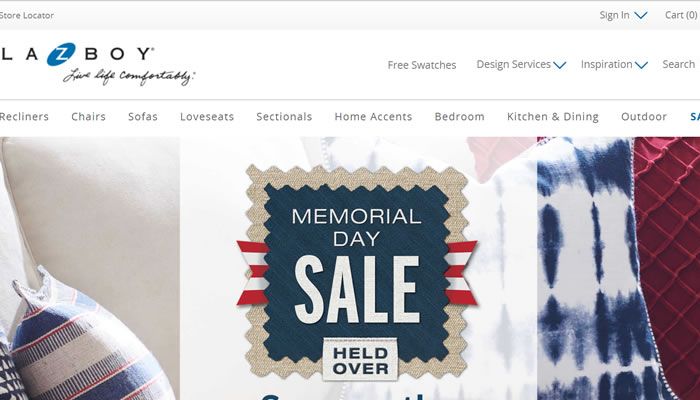Screen dimensions: 700x400
Task: Expand the Sign In chevron arrow
Action: 641,16
